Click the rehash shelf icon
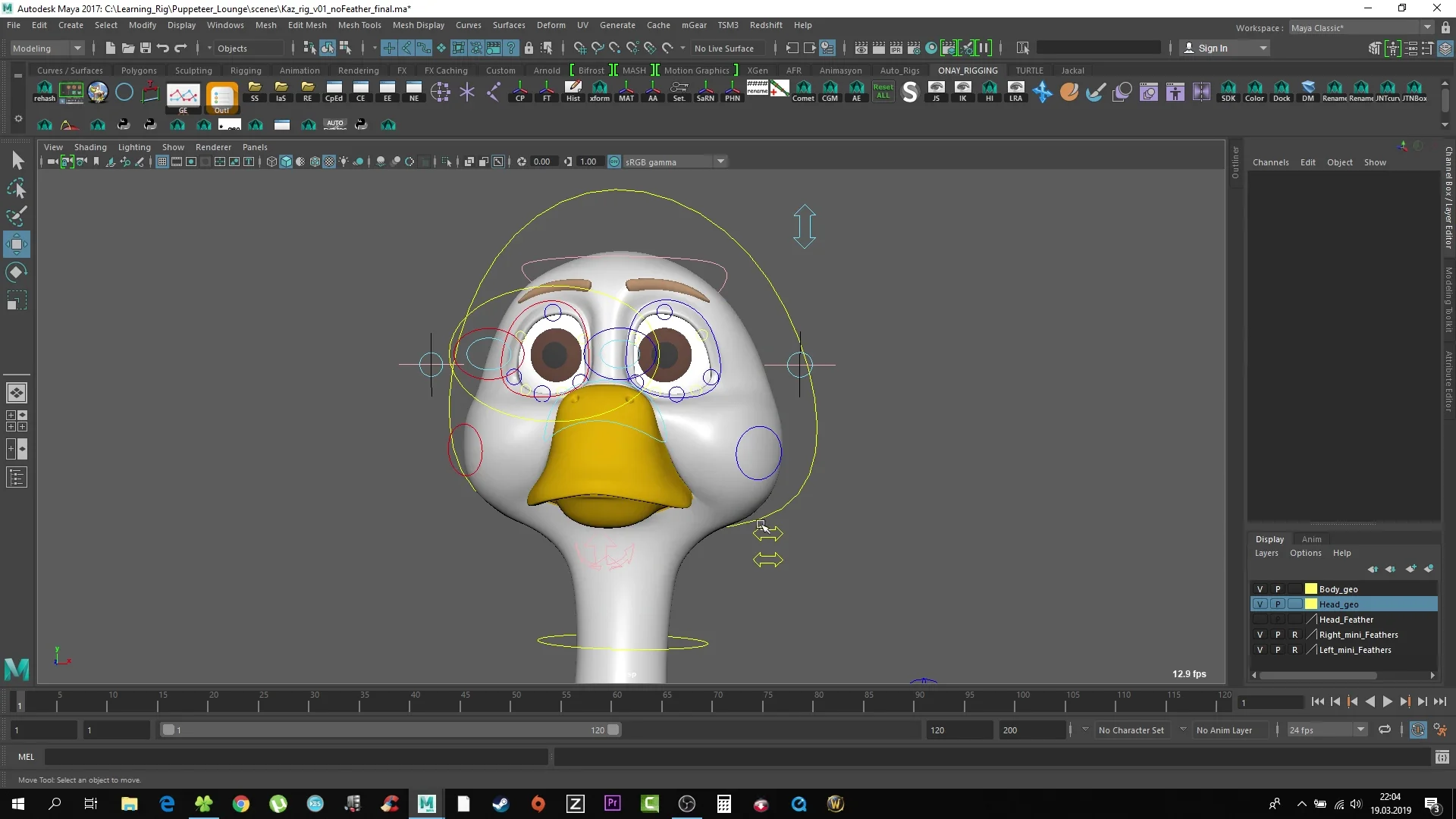 point(45,92)
